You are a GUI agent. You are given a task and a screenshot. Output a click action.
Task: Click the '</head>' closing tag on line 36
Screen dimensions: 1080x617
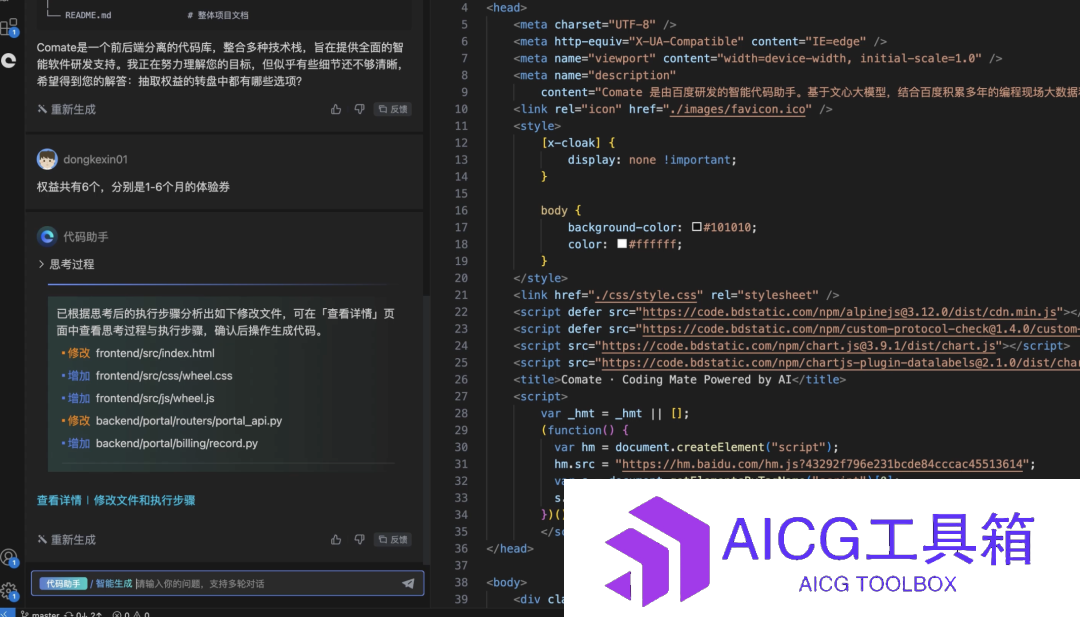[x=510, y=549]
